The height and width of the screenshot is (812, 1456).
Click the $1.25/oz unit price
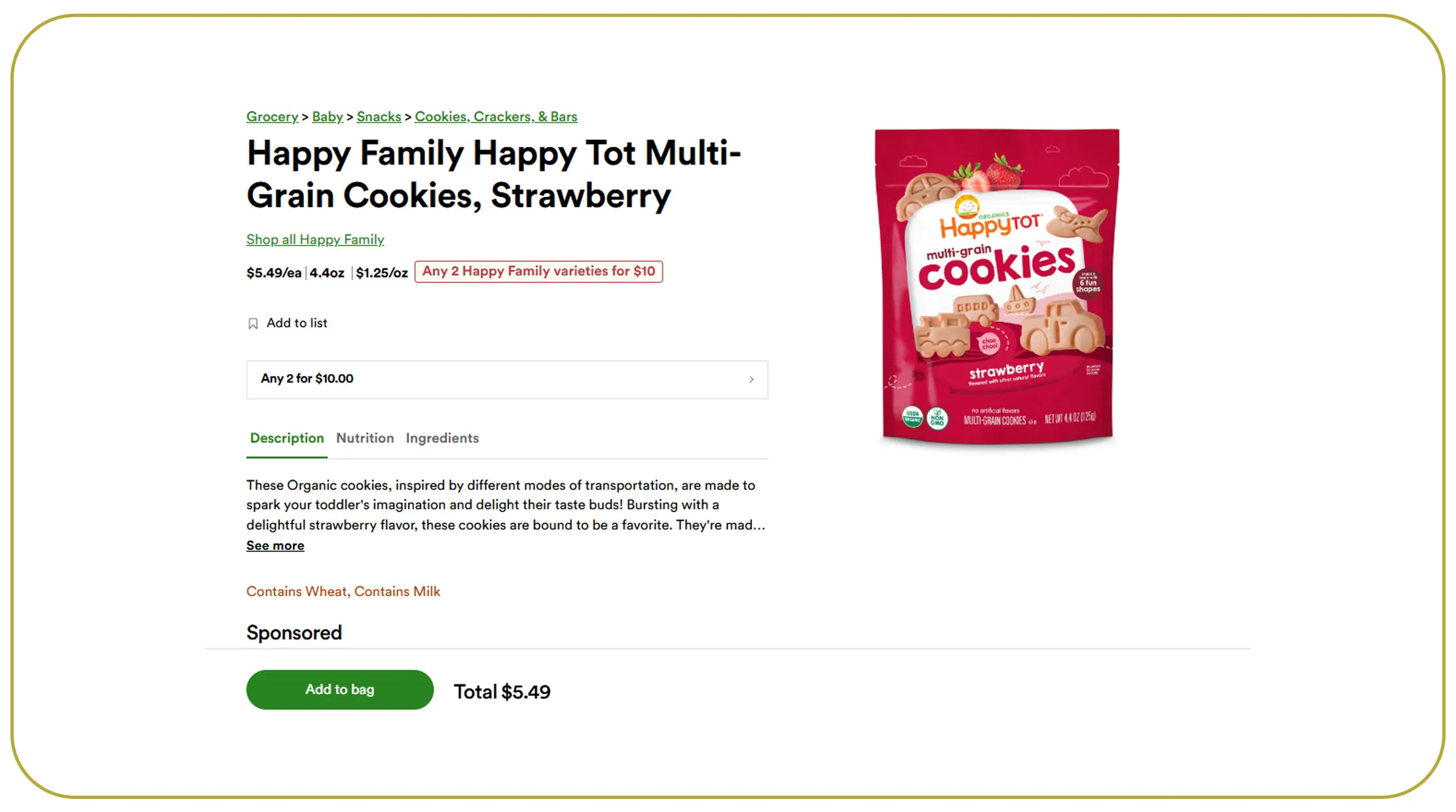pos(382,273)
